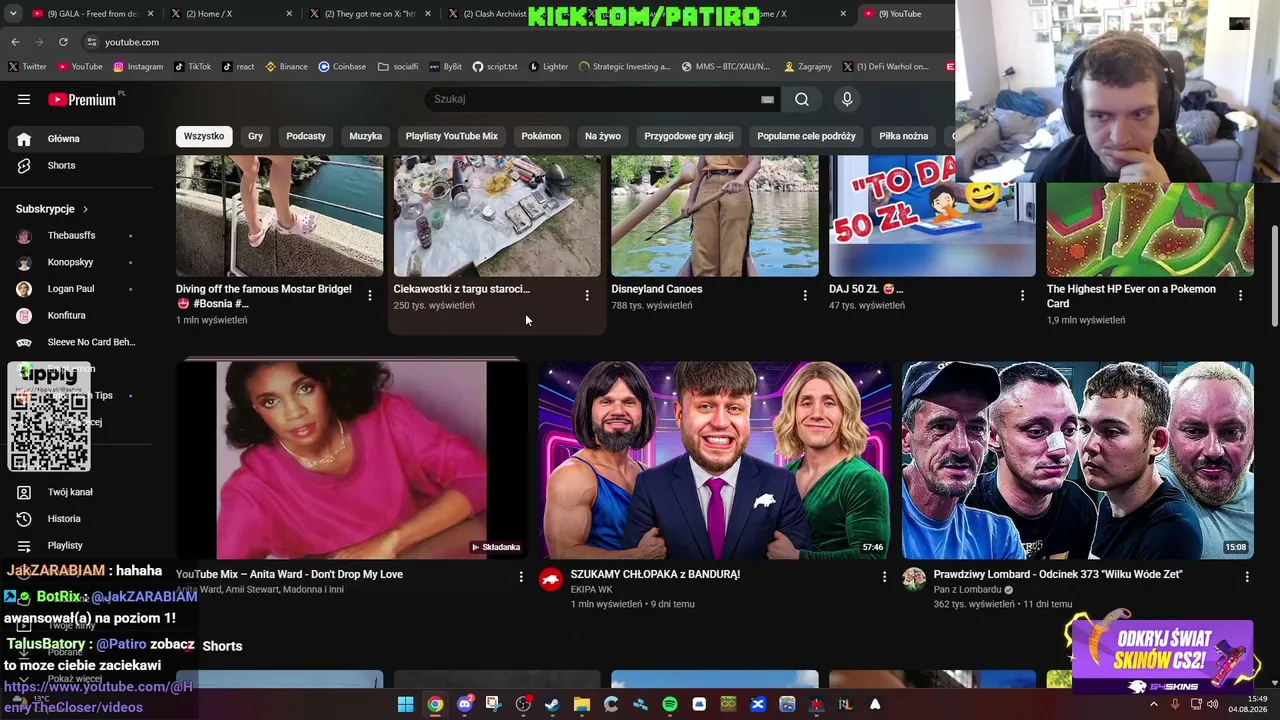Open Konfitura subscription channel

75,316
